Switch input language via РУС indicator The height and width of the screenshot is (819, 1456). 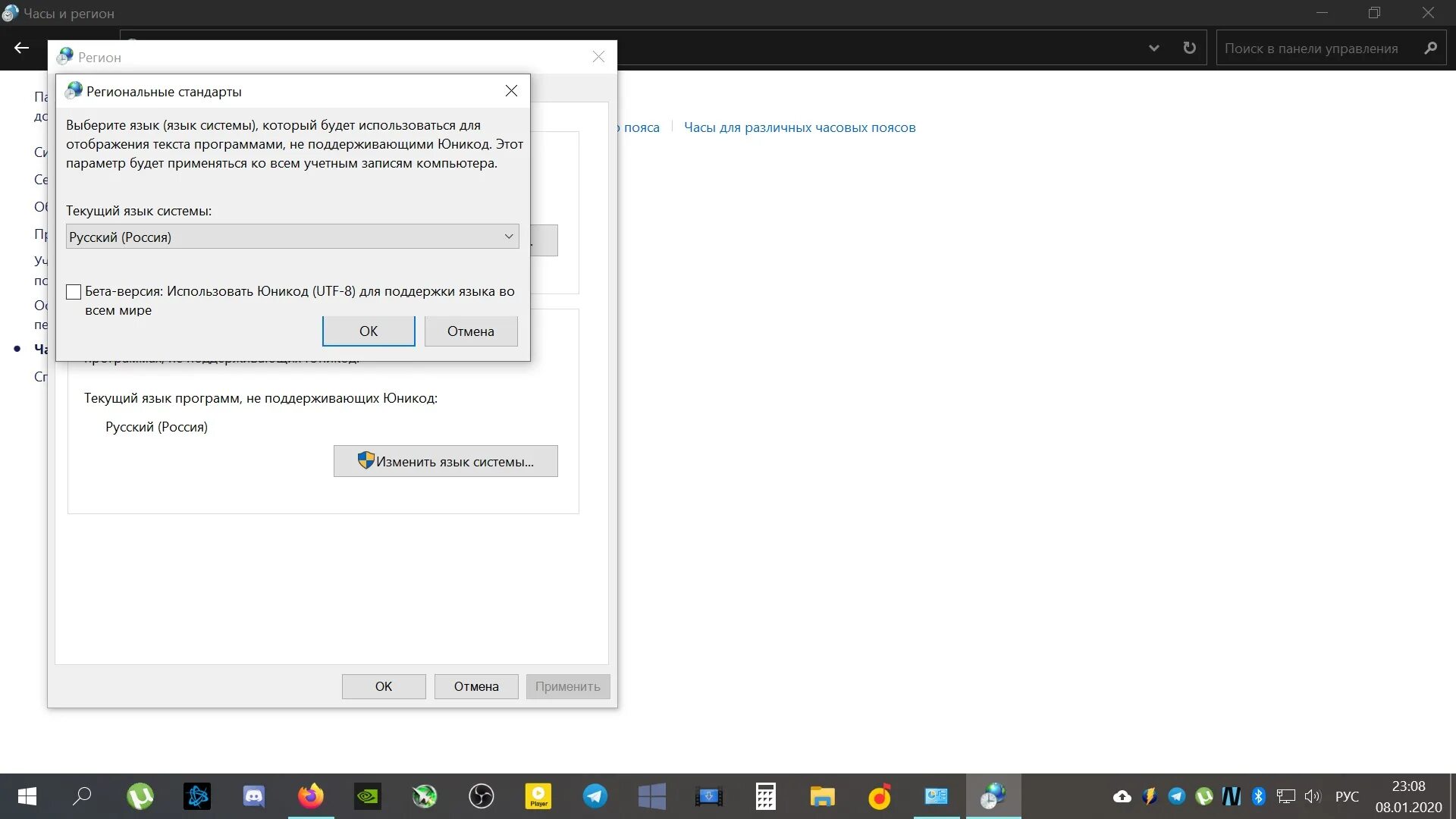[x=1347, y=796]
